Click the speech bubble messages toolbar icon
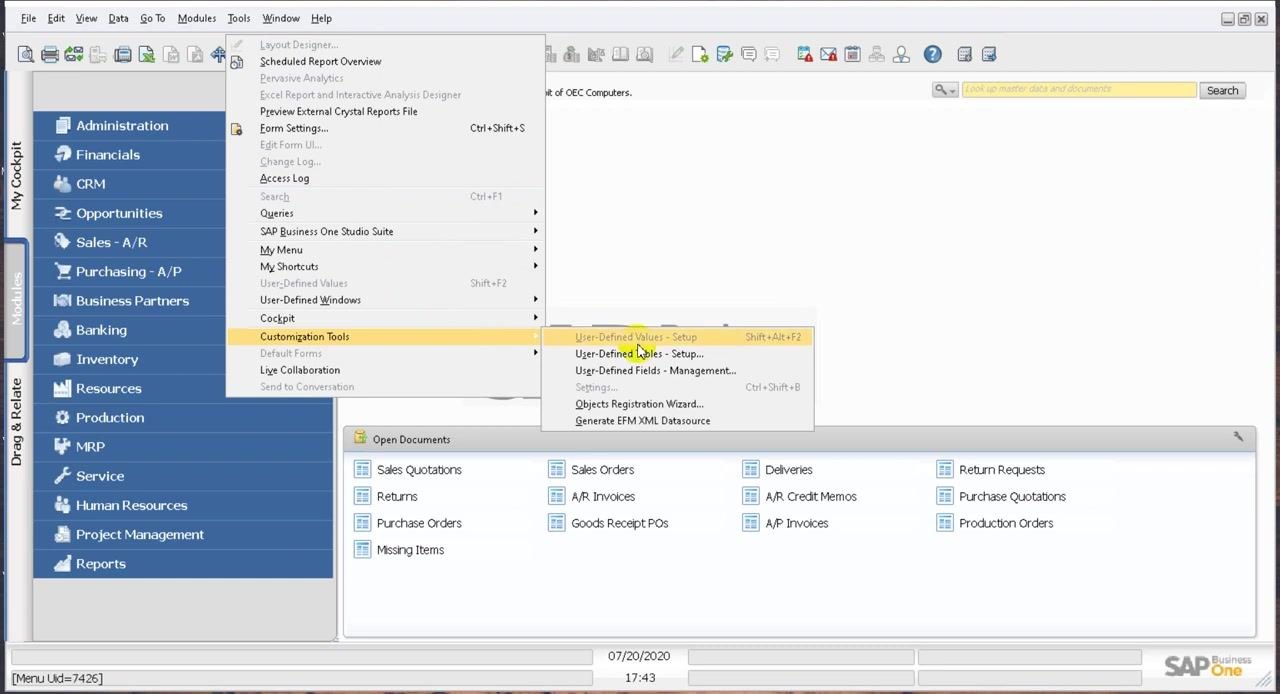The image size is (1280, 694). 748,55
